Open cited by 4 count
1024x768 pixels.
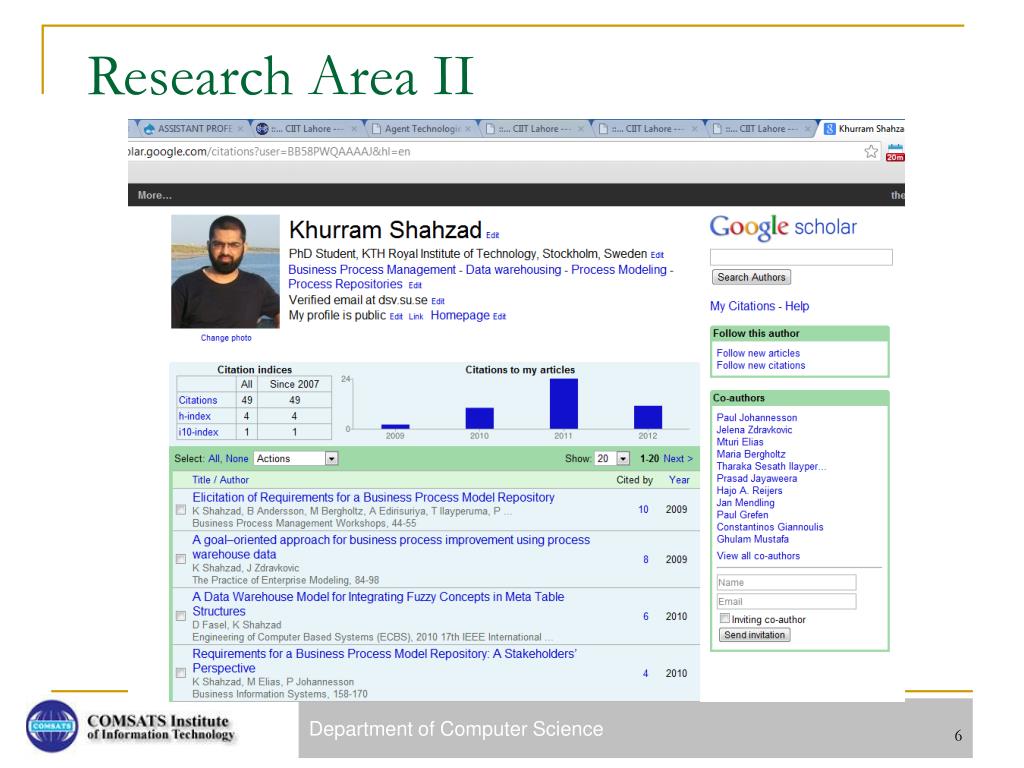coord(646,673)
